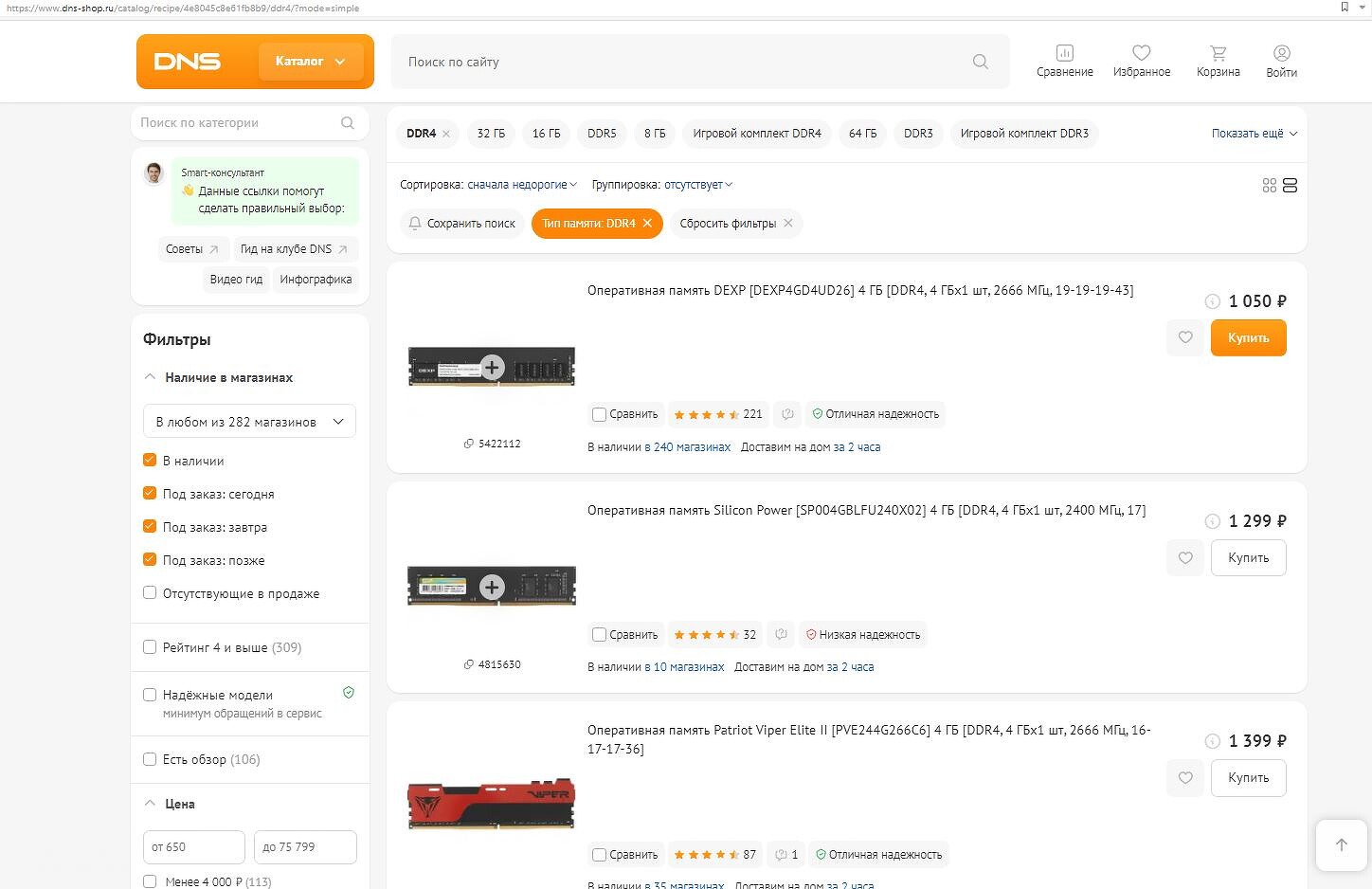Uncheck 'В наличии' checkbox

pos(150,460)
